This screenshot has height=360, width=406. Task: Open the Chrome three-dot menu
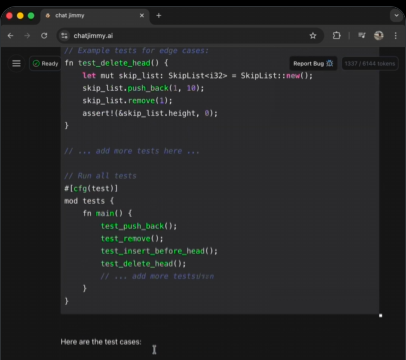coord(396,35)
